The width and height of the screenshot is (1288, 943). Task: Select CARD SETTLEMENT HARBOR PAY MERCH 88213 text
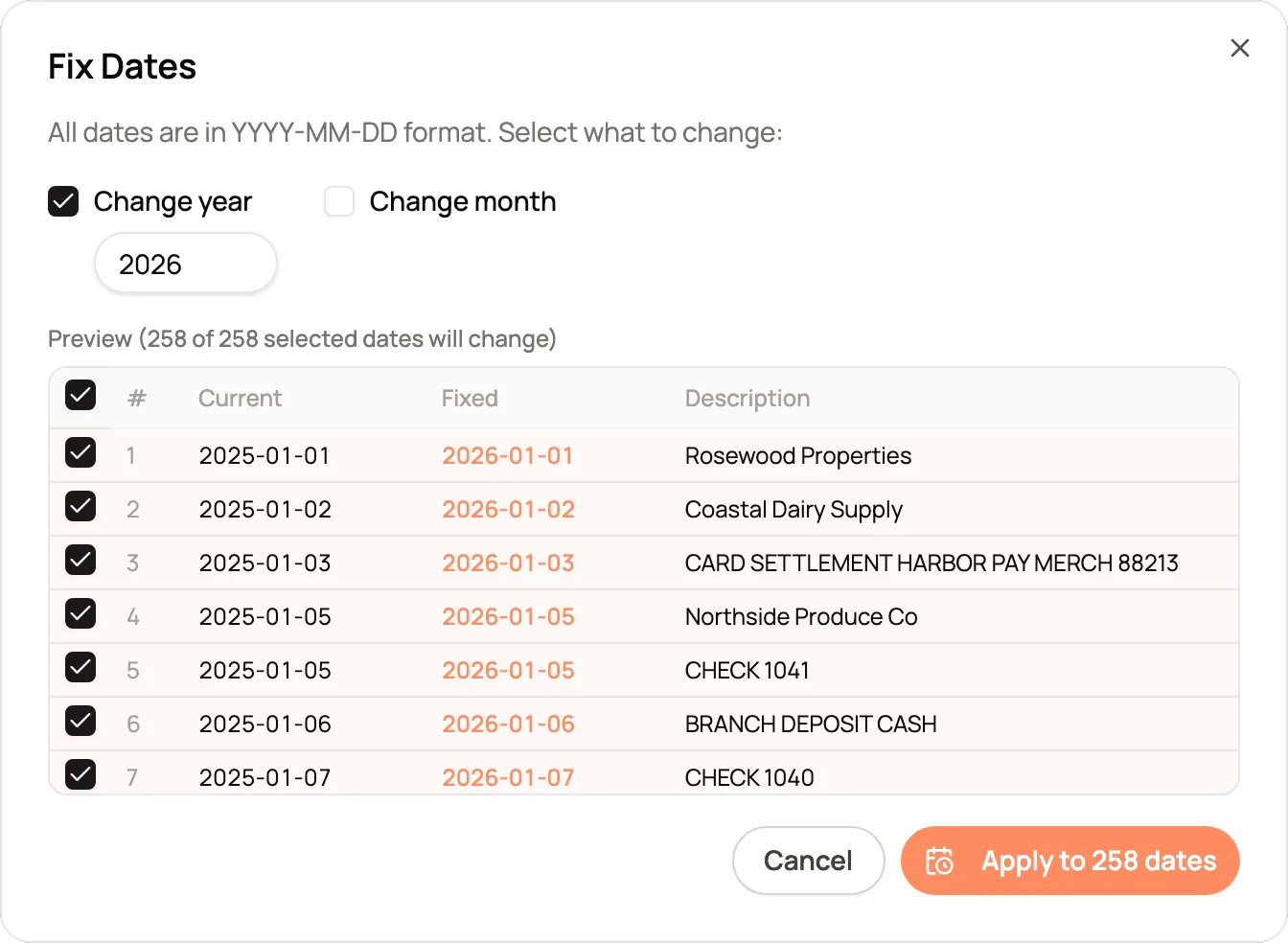tap(931, 563)
